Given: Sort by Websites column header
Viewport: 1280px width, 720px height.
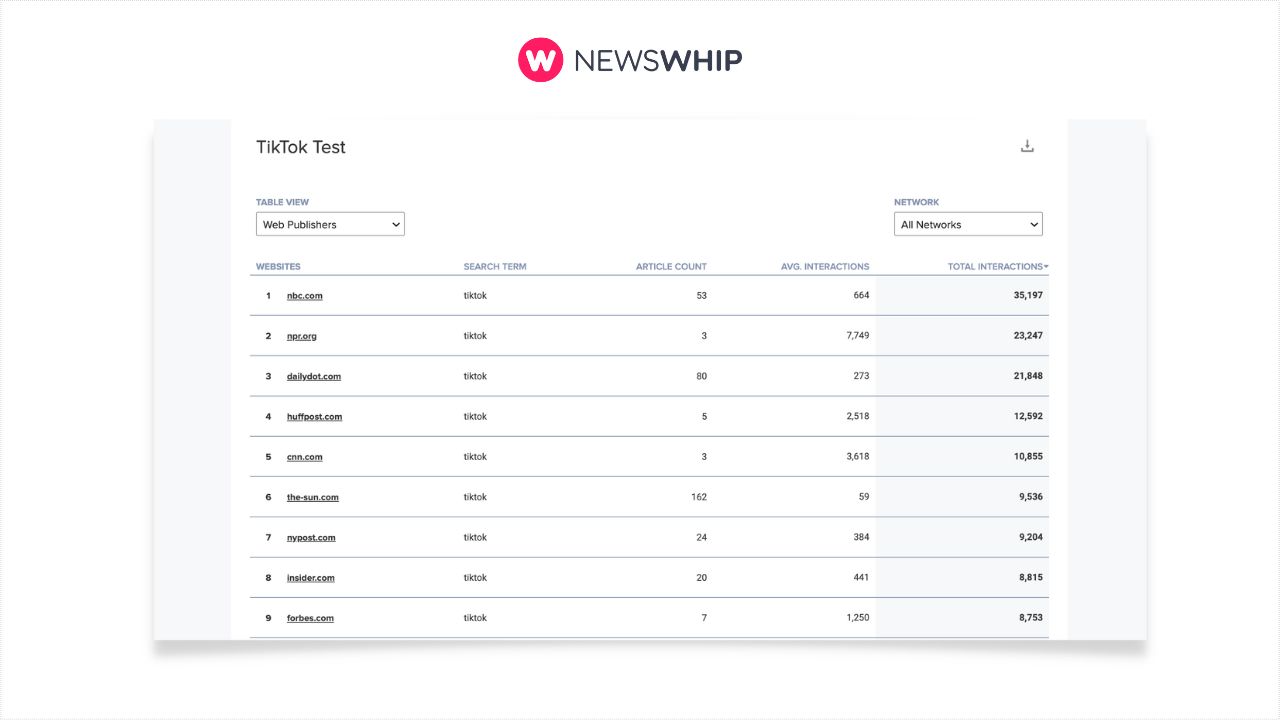Looking at the screenshot, I should (278, 267).
